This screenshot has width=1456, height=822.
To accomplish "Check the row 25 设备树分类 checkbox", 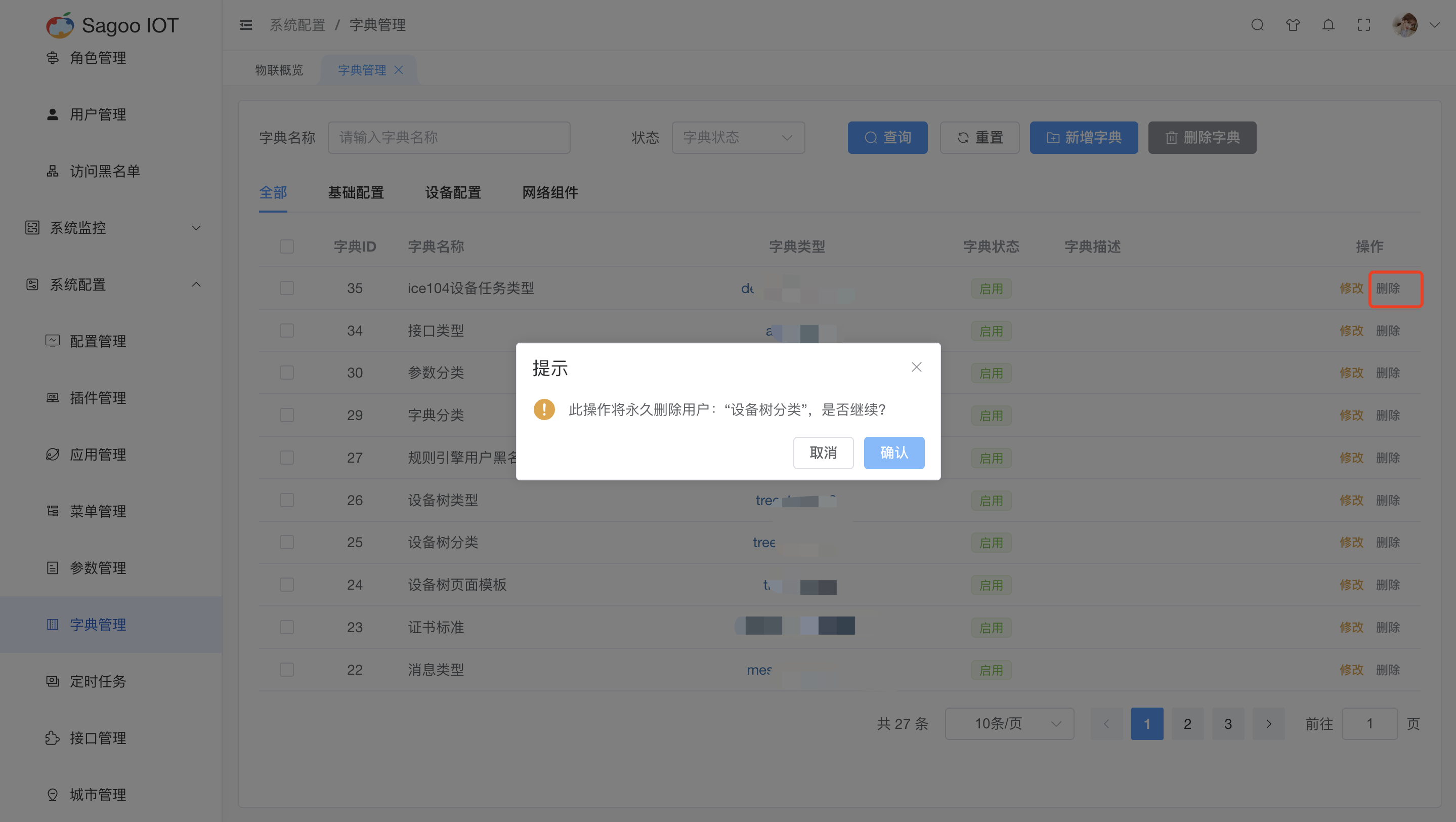I will click(x=286, y=542).
